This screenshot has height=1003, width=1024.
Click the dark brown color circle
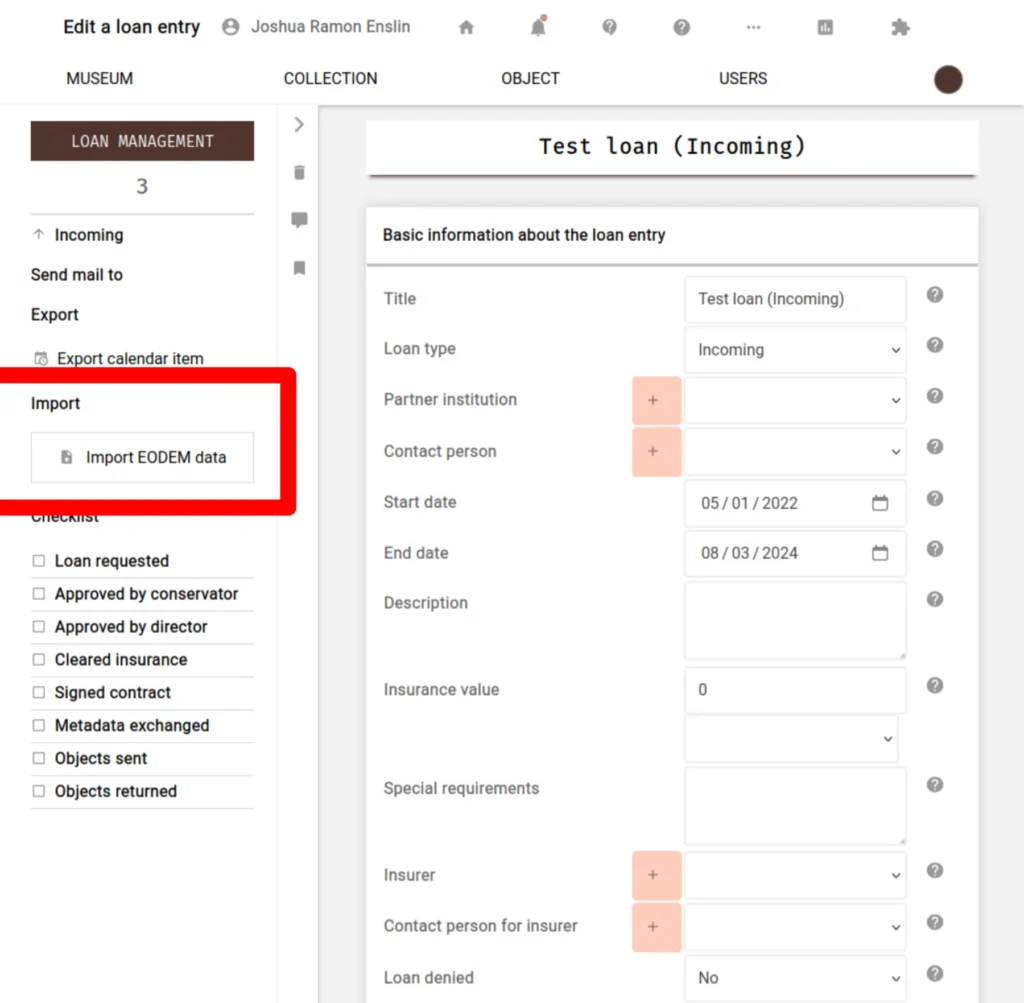(x=948, y=79)
